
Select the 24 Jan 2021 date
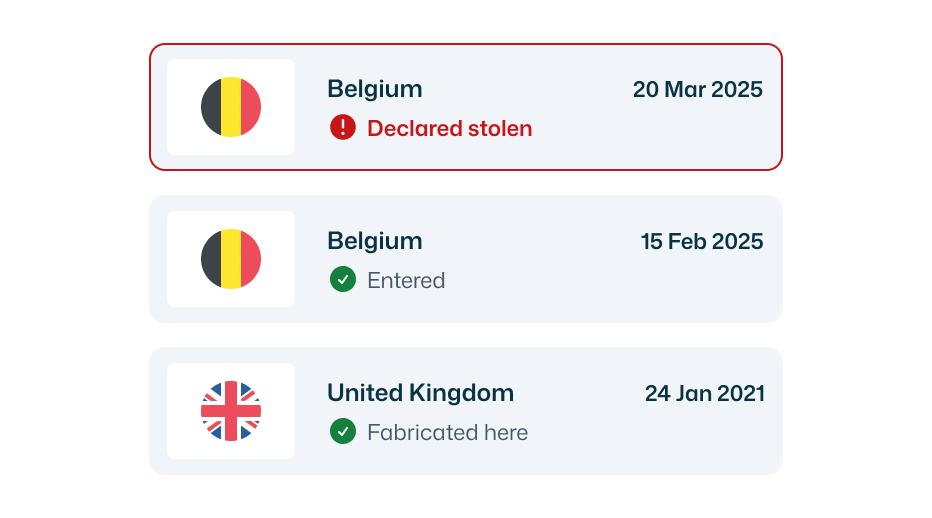[x=704, y=393]
